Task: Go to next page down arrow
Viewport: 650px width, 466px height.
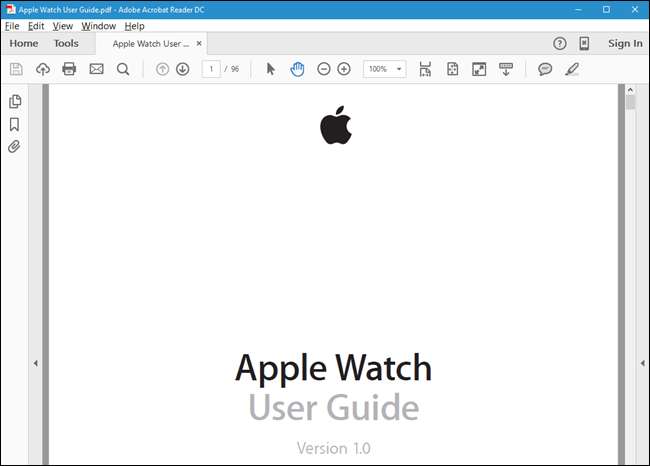Action: point(182,69)
